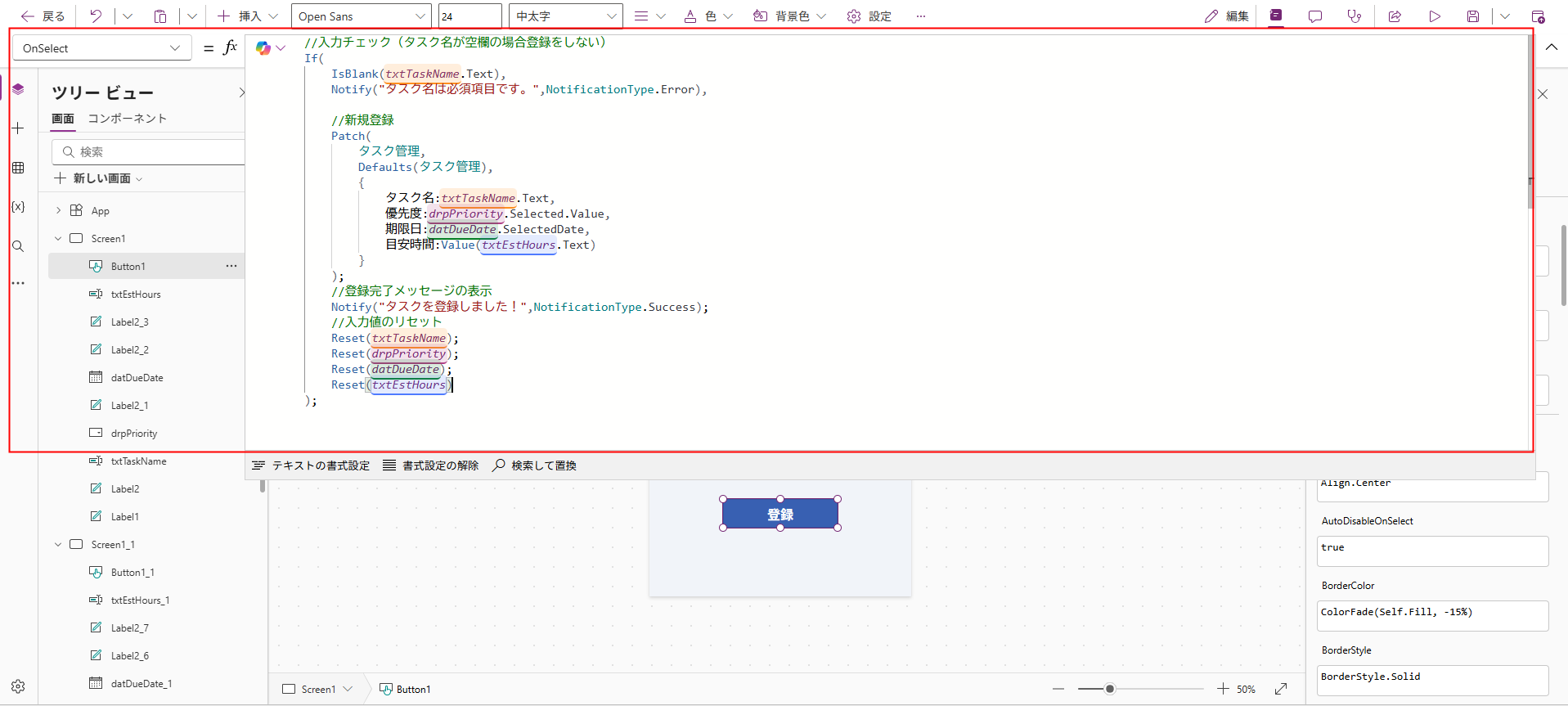
Task: Click テキストの書式設定 button
Action: click(x=311, y=465)
